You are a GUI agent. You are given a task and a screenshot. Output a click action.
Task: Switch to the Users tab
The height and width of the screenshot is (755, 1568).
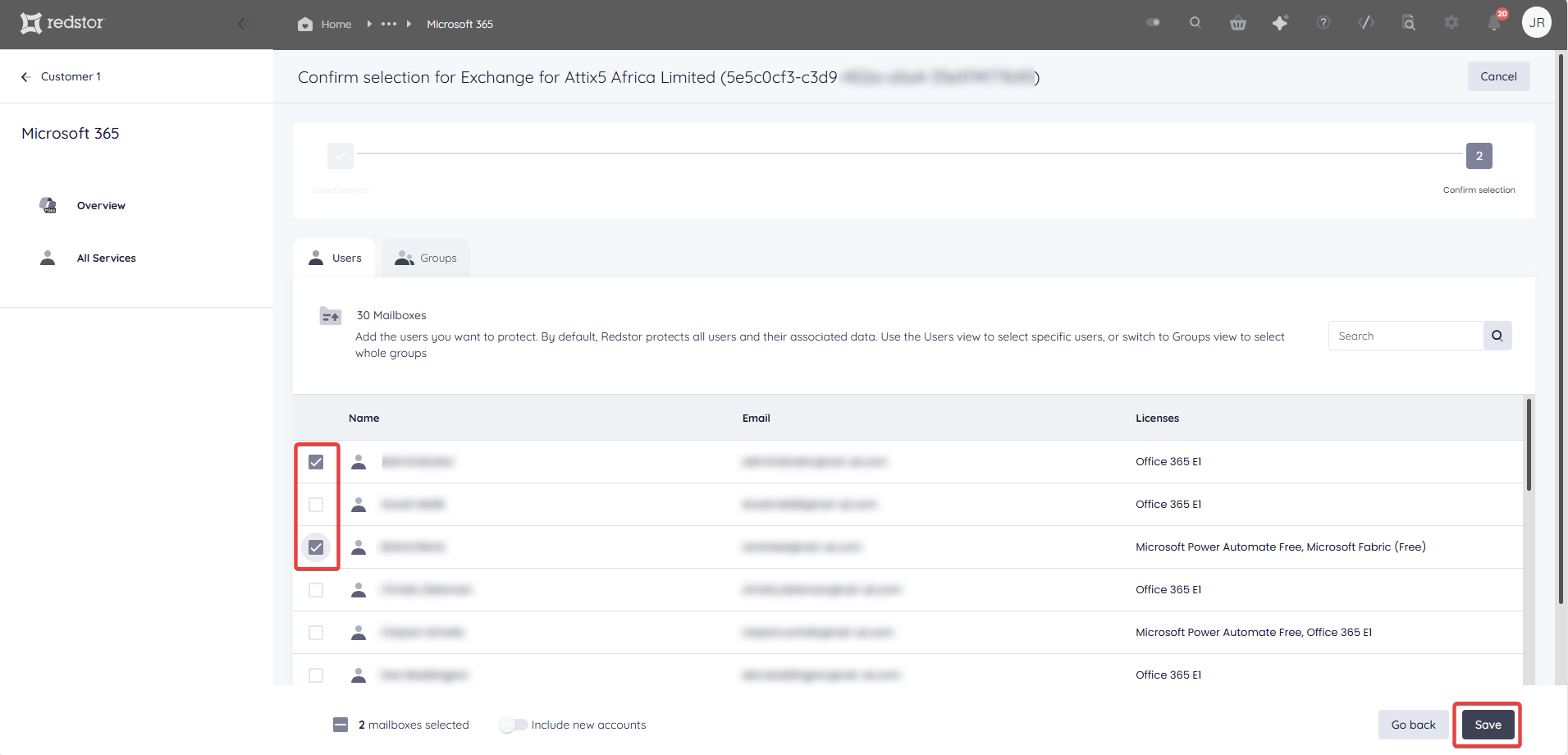[x=335, y=258]
